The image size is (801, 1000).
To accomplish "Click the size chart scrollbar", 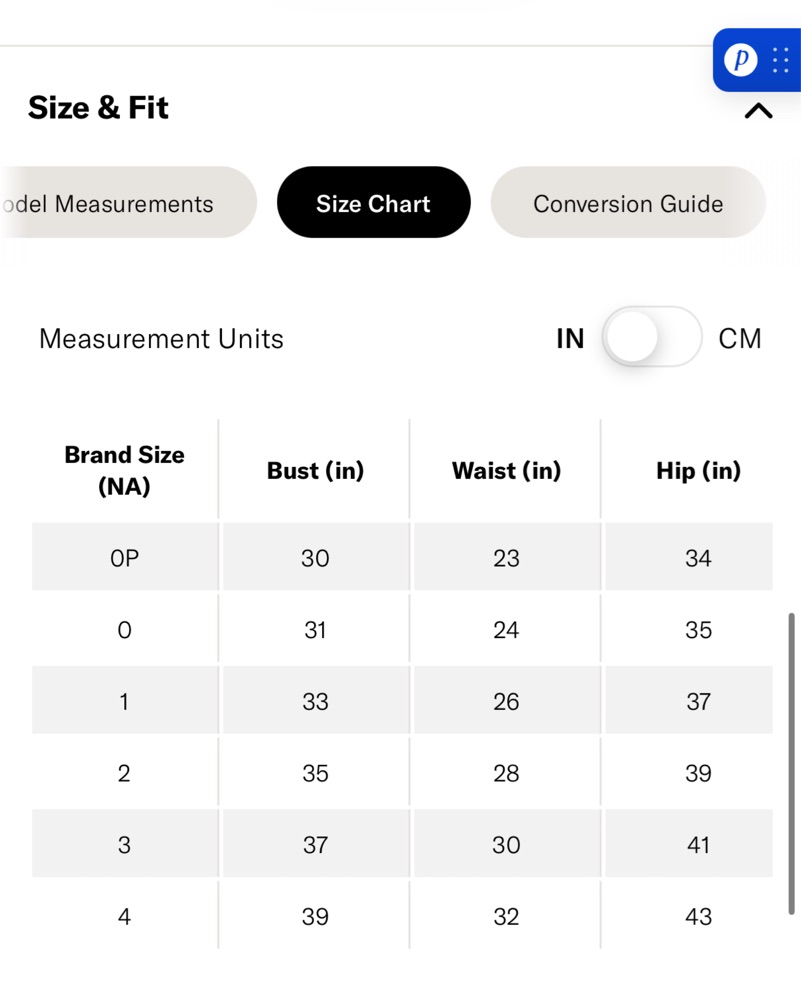I will tap(791, 763).
